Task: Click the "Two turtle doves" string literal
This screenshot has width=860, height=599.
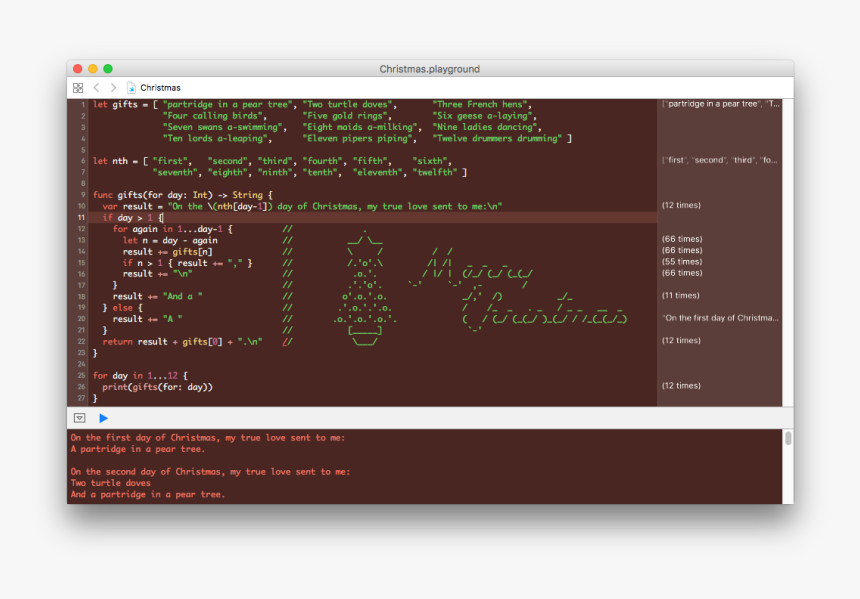Action: [348, 104]
